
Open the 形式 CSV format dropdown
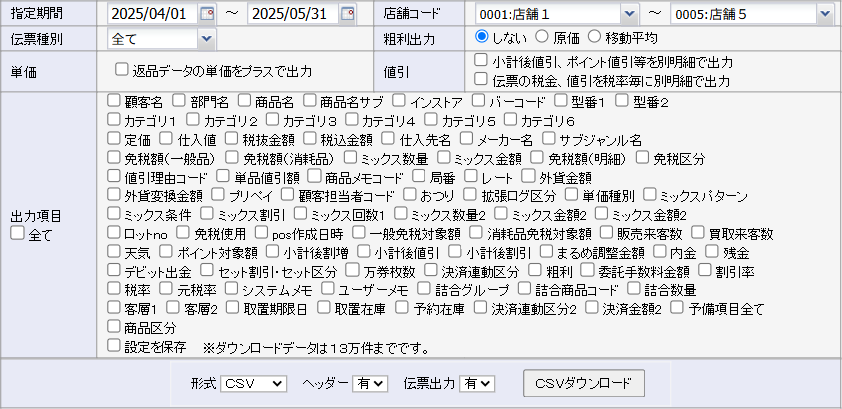(x=253, y=383)
